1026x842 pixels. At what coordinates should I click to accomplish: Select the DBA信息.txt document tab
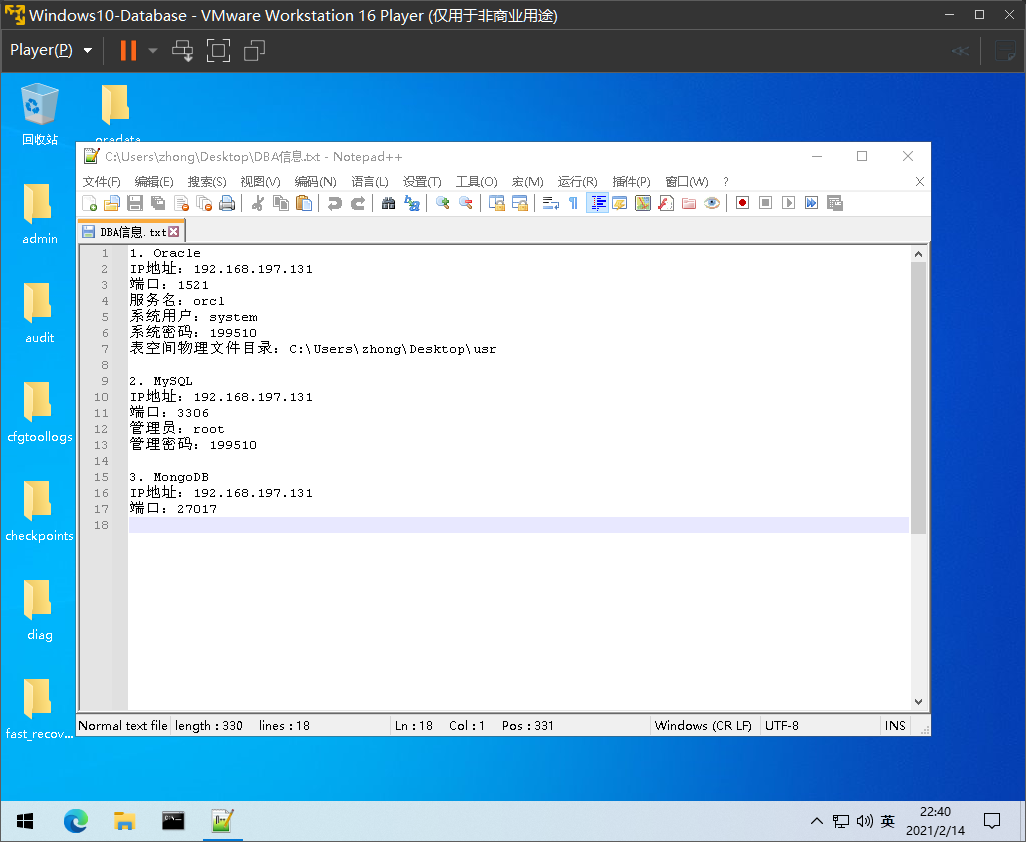click(130, 232)
